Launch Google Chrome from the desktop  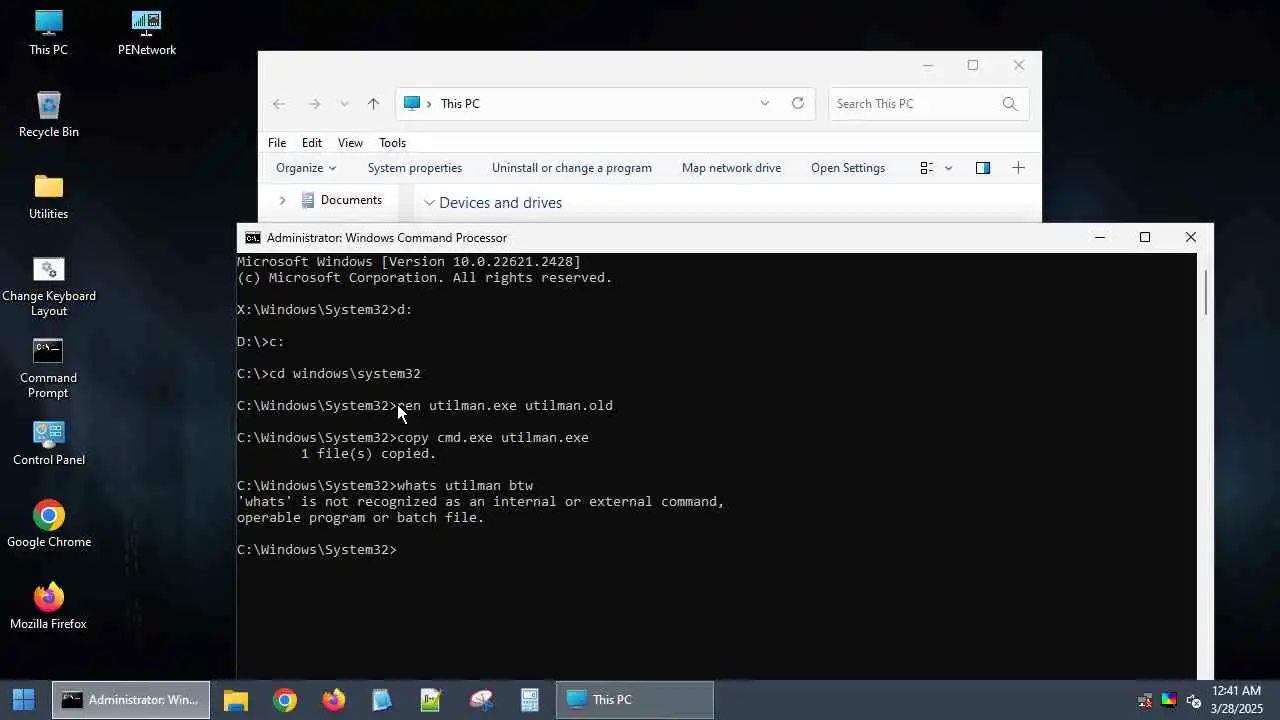pyautogui.click(x=48, y=524)
